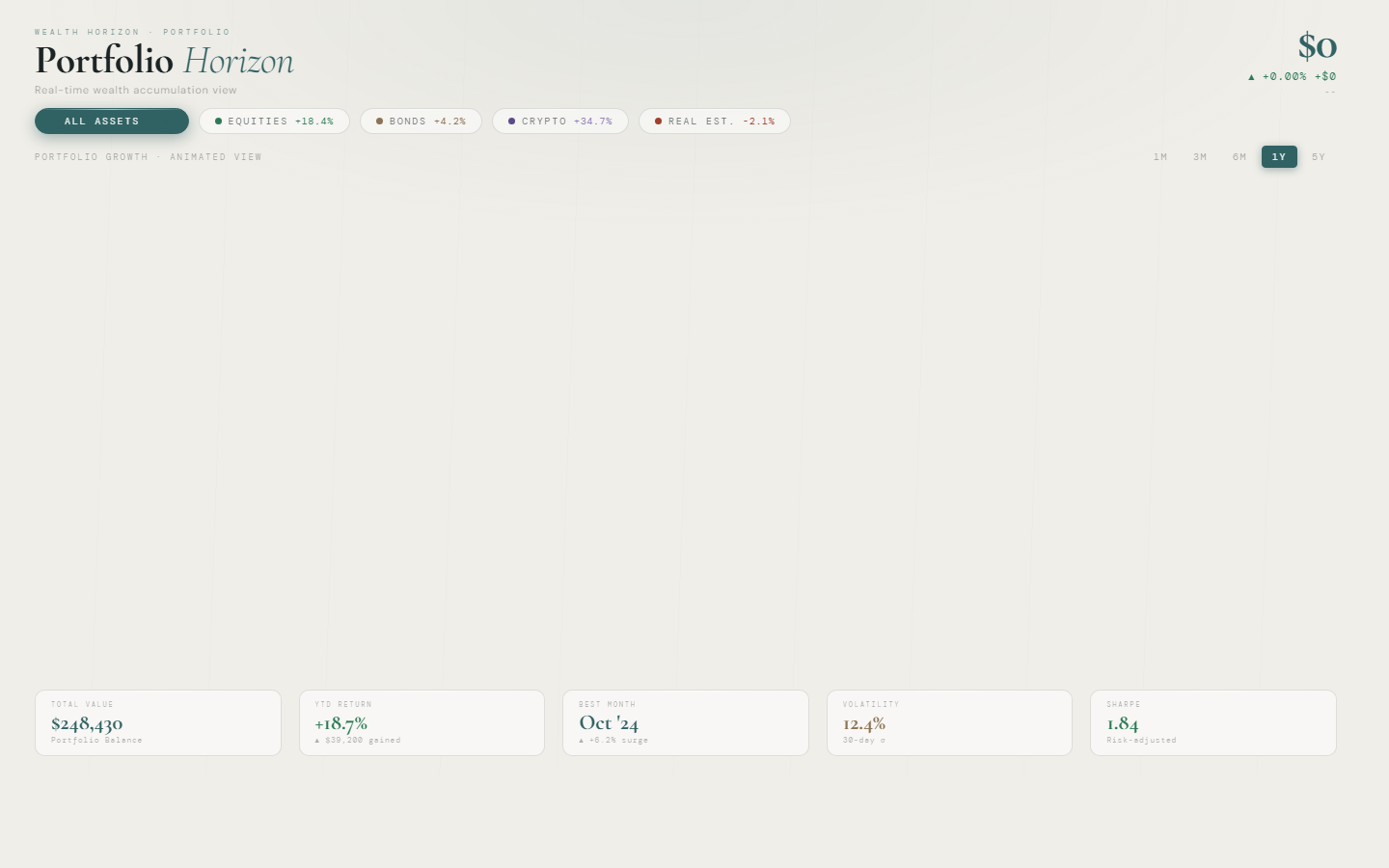Select the green Equities asset dot icon
The height and width of the screenshot is (868, 1389).
pos(218,122)
